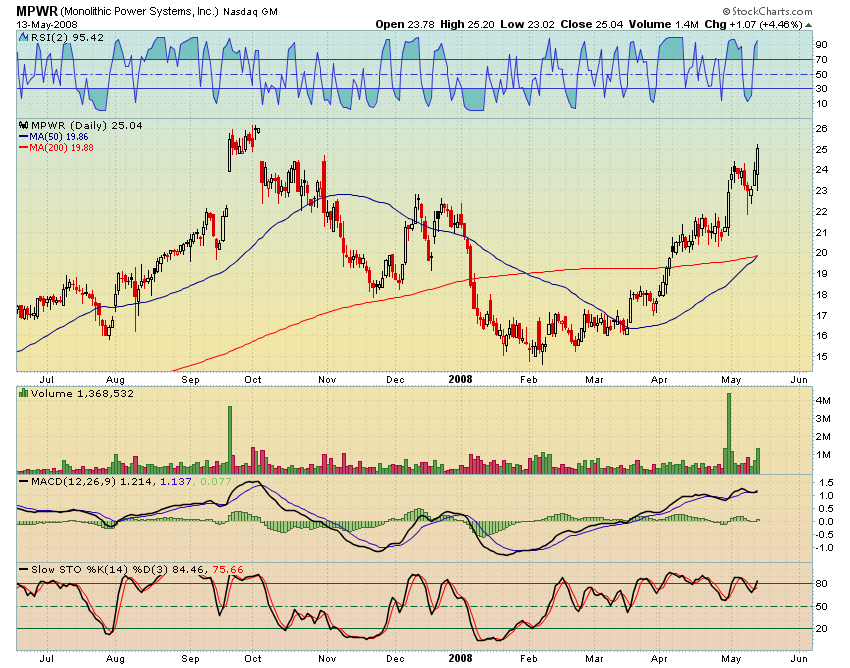This screenshot has width=850, height=668.
Task: Click the 15 price axis label
Action: point(821,356)
